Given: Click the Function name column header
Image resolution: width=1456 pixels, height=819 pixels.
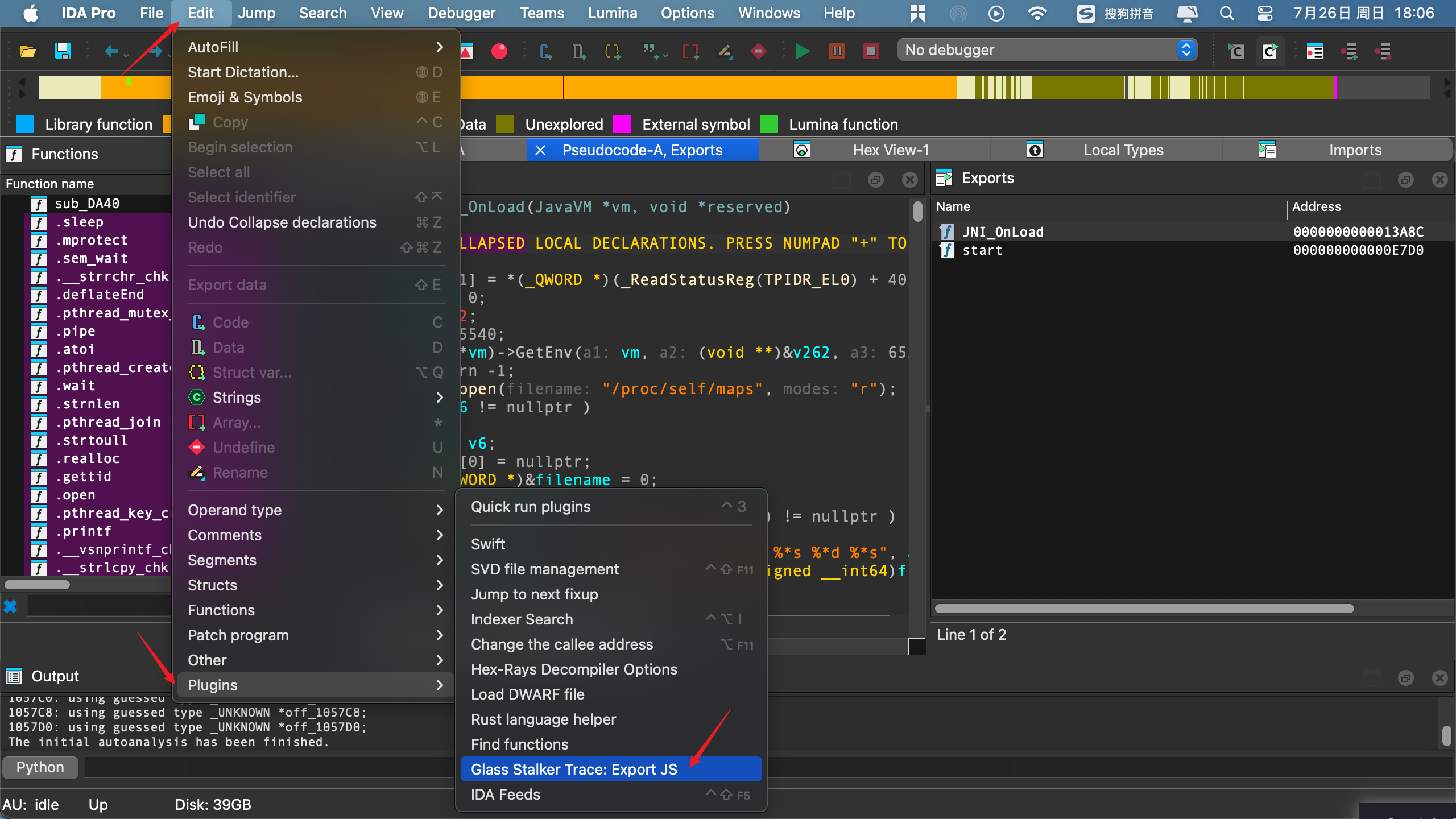Looking at the screenshot, I should tap(49, 184).
